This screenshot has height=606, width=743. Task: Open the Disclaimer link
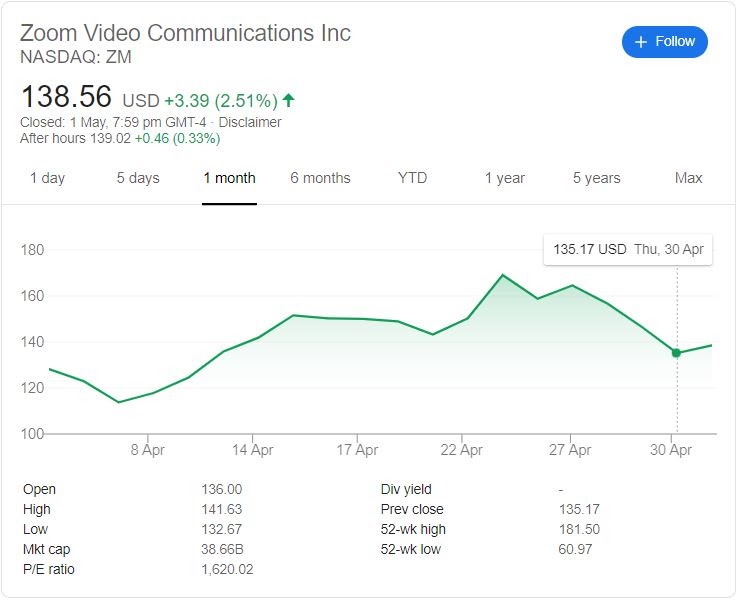[250, 122]
